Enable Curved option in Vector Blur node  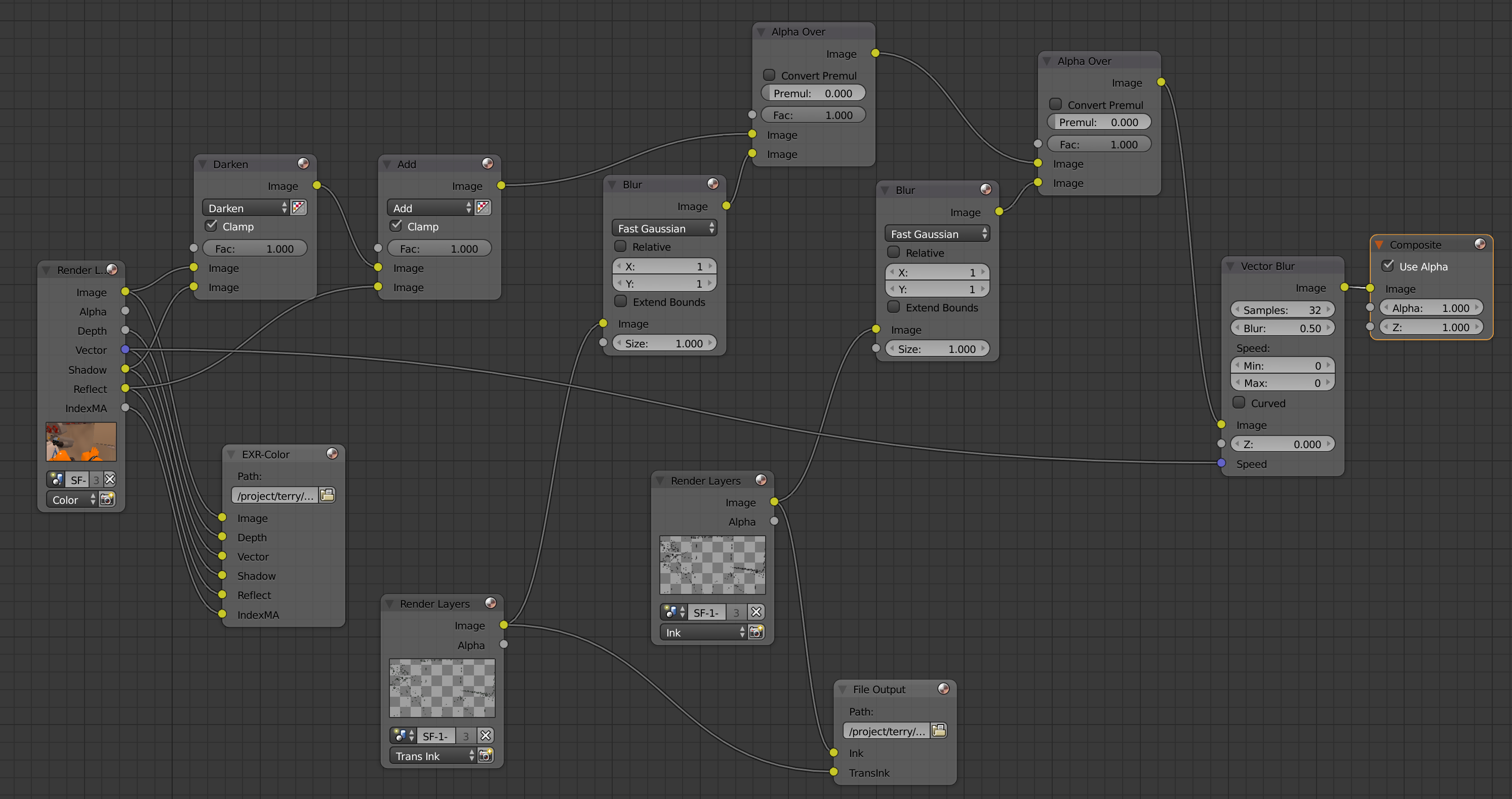click(1239, 403)
